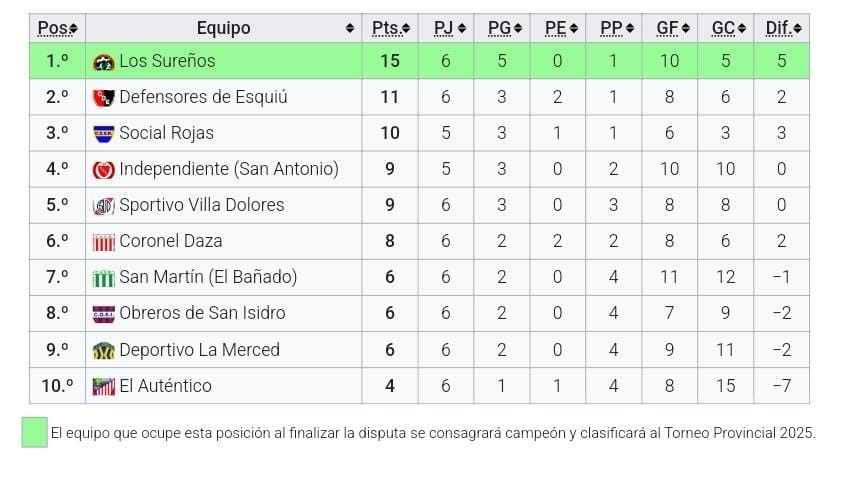
Task: Click the Sportivo Villa Dolores crest
Action: pos(103,206)
